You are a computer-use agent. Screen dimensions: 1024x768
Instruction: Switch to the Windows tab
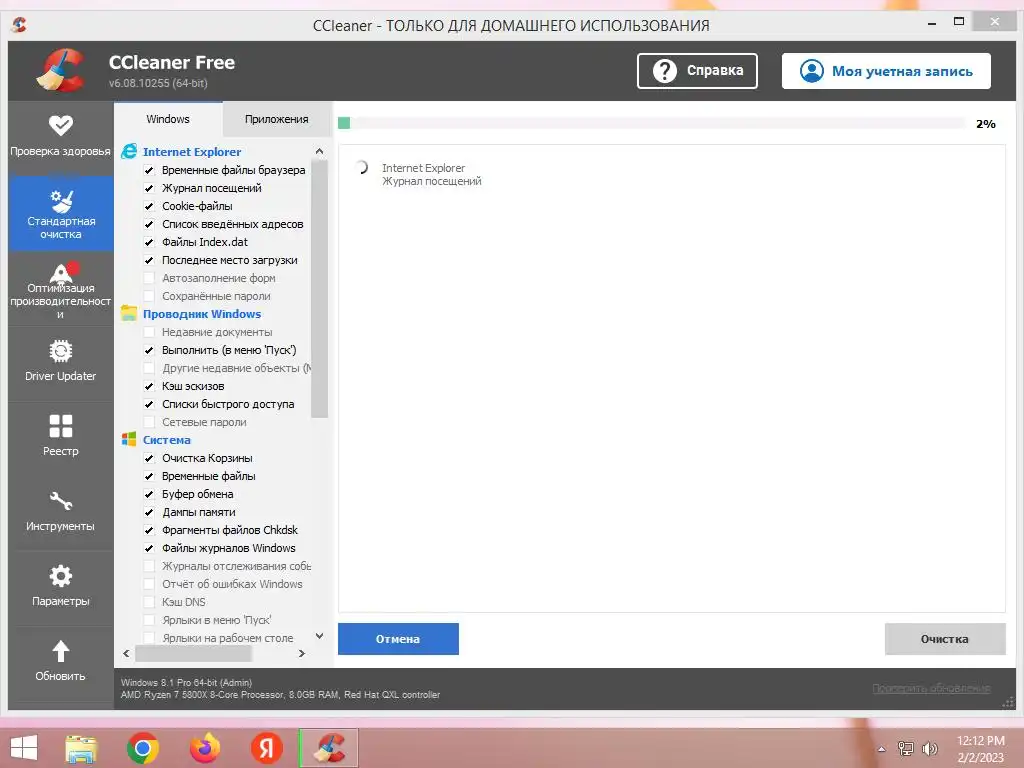coord(168,119)
